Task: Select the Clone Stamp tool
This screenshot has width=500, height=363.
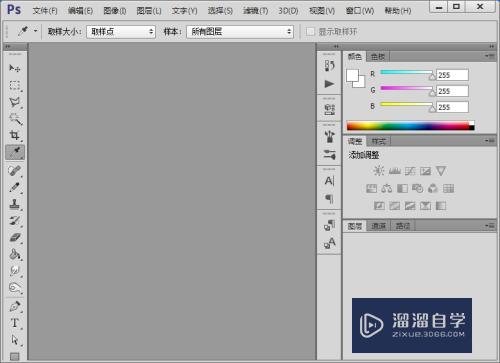Action: [15, 204]
